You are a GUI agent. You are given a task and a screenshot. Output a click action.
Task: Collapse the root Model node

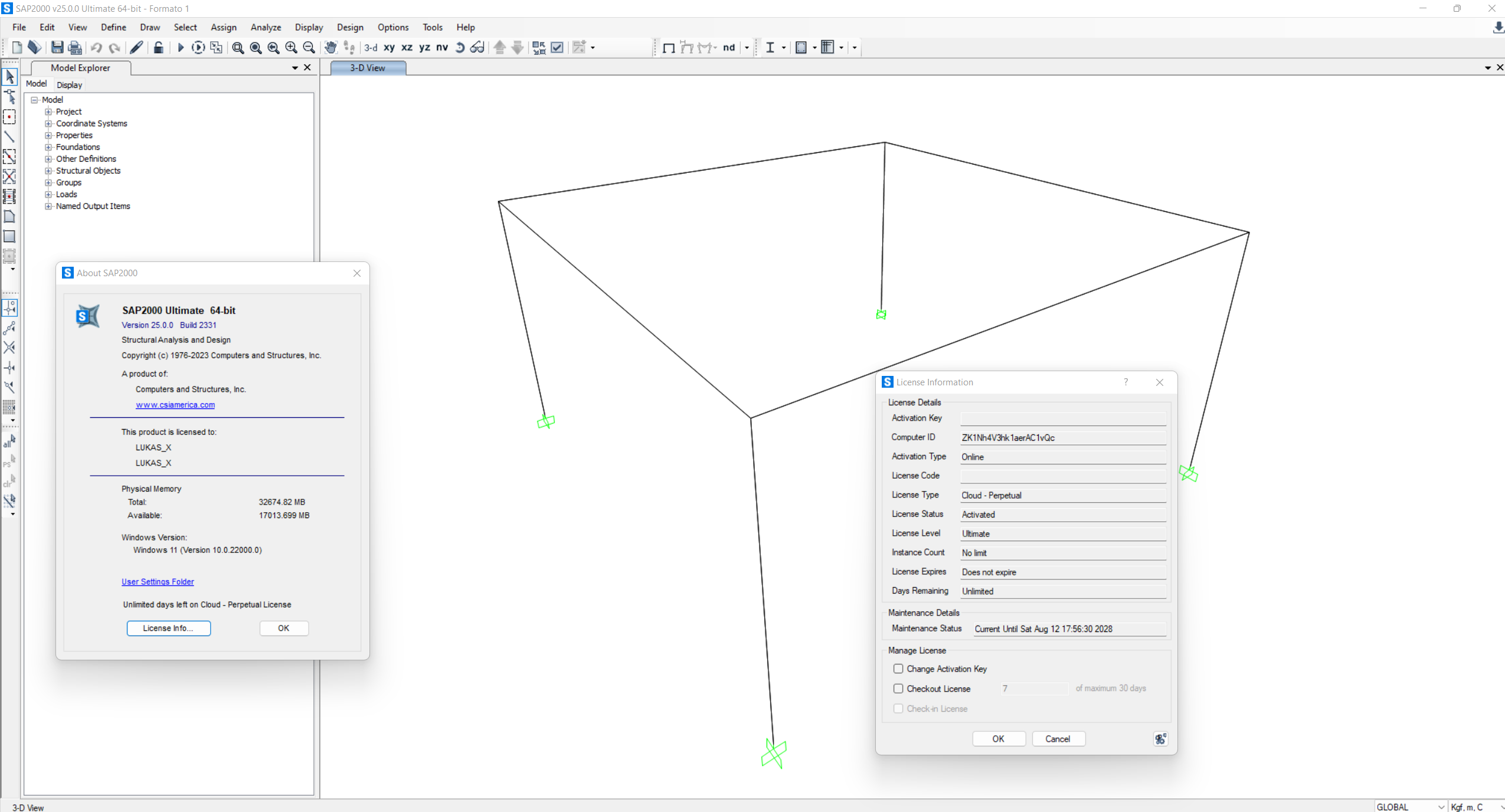click(x=34, y=100)
